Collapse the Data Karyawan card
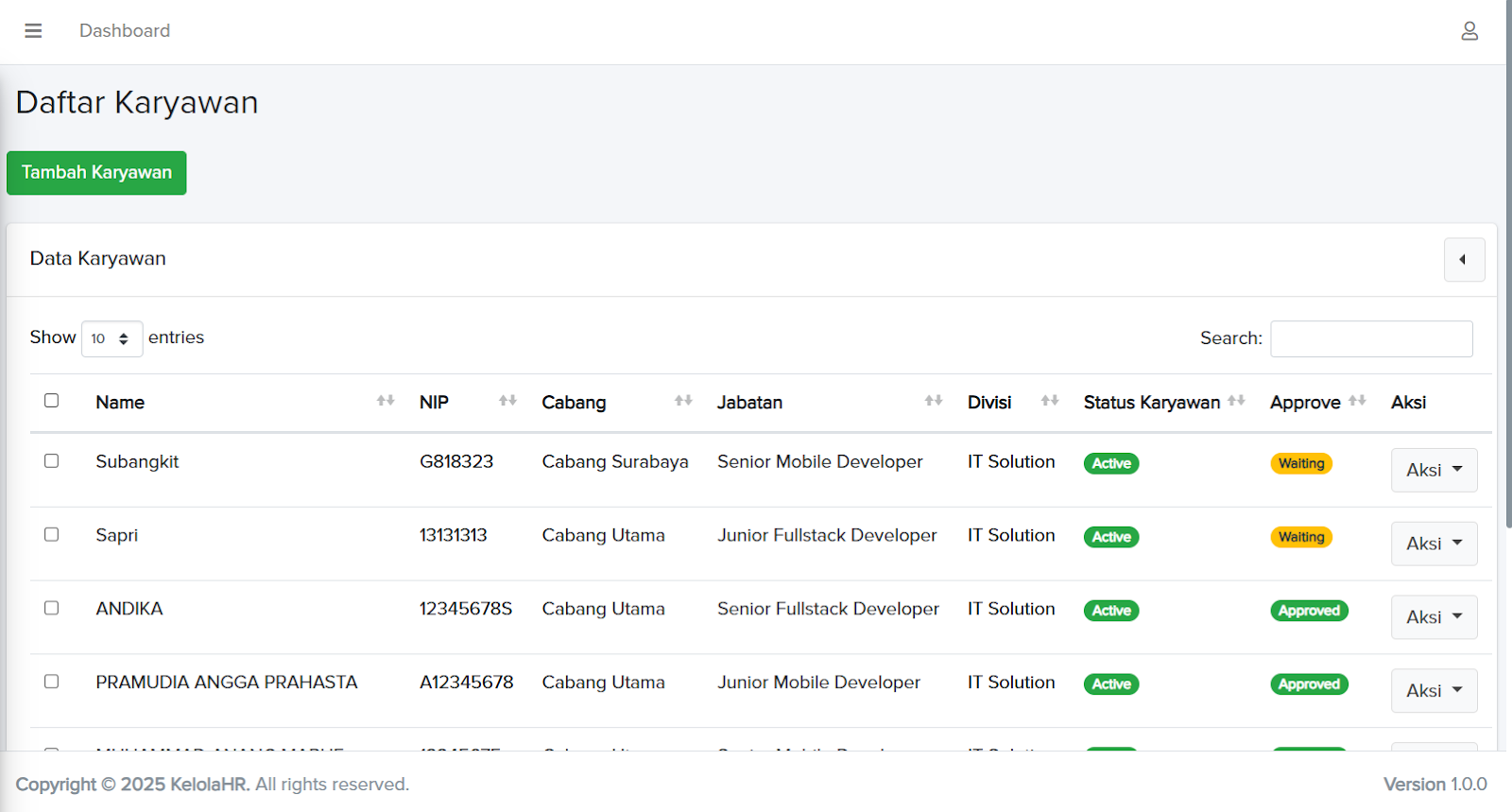This screenshot has height=812, width=1512. tap(1463, 260)
